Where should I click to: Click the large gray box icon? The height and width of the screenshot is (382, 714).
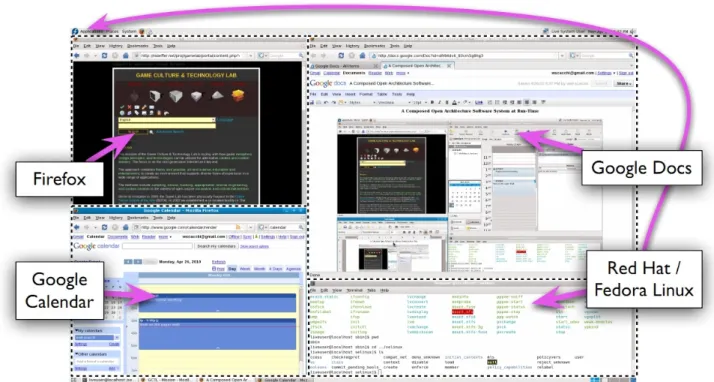tap(175, 95)
